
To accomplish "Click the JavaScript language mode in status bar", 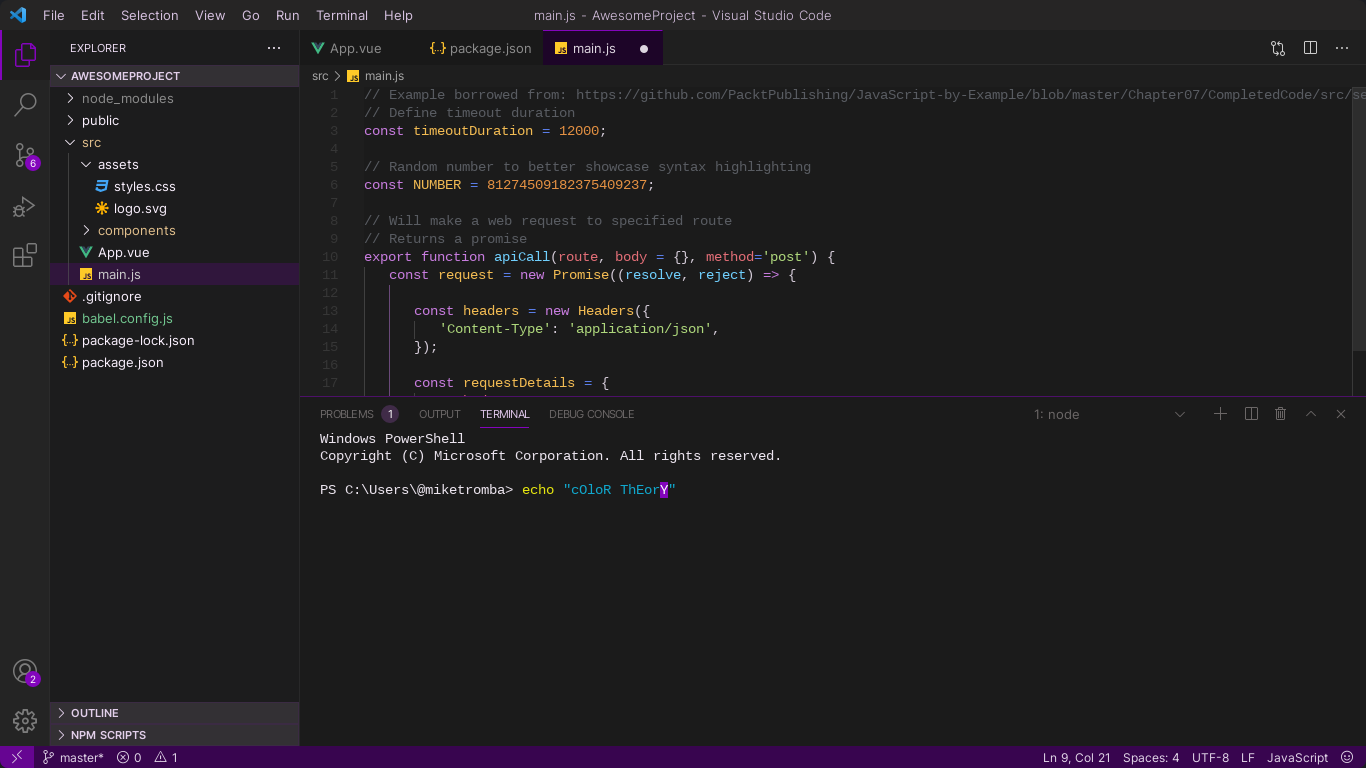I will (x=1297, y=757).
